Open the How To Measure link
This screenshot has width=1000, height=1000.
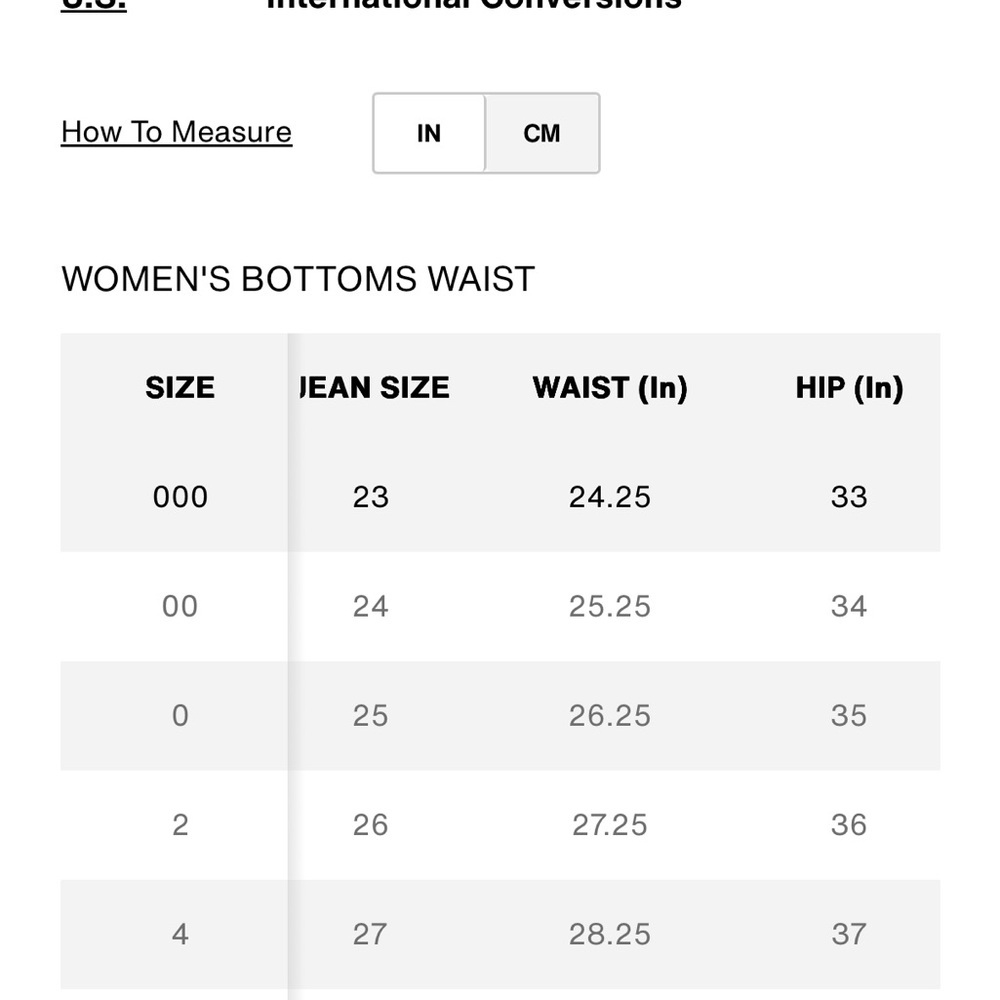point(177,132)
